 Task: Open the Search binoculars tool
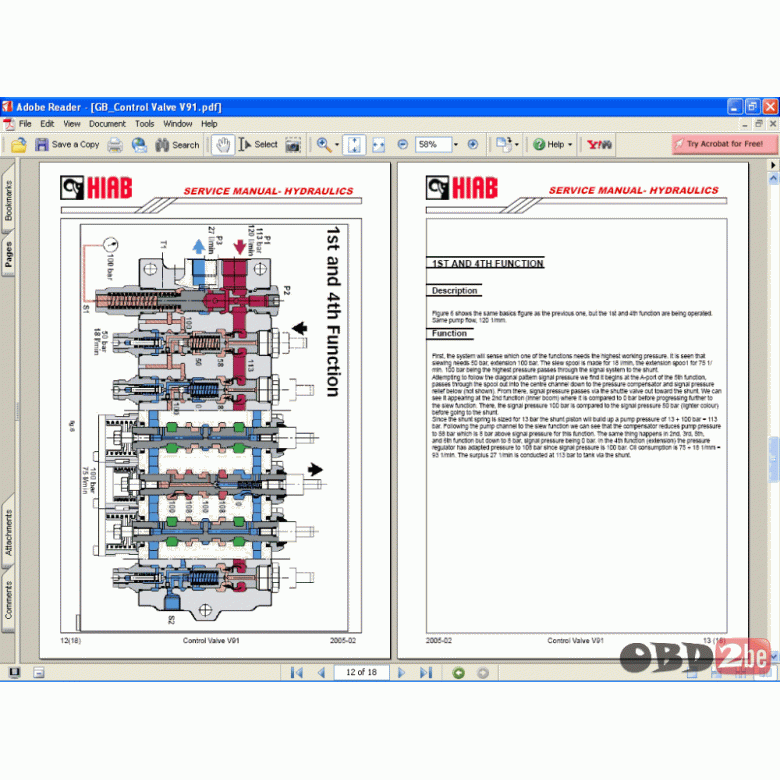coord(177,145)
